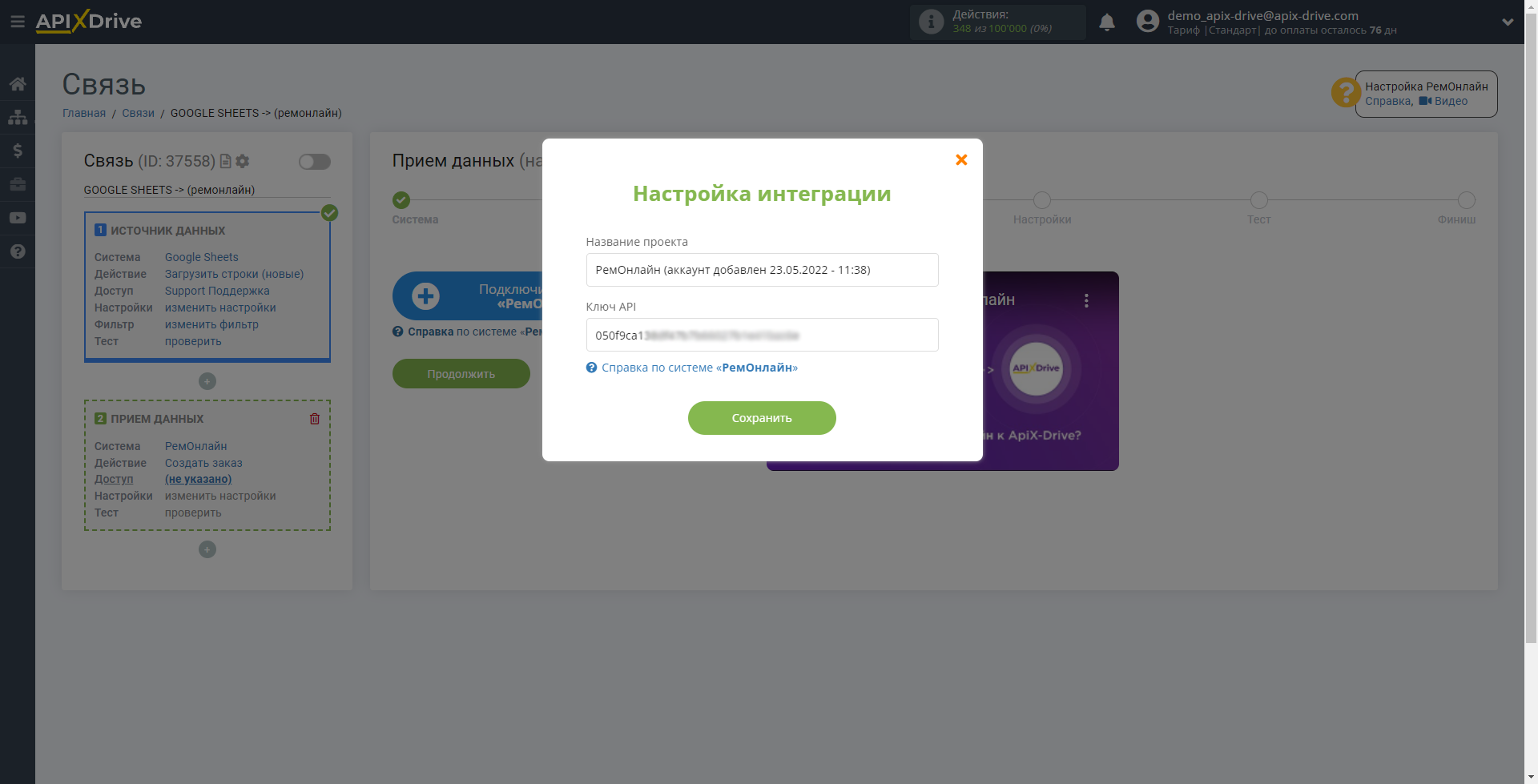Open the briefcase sidebar icon
1538x784 pixels.
pyautogui.click(x=18, y=184)
